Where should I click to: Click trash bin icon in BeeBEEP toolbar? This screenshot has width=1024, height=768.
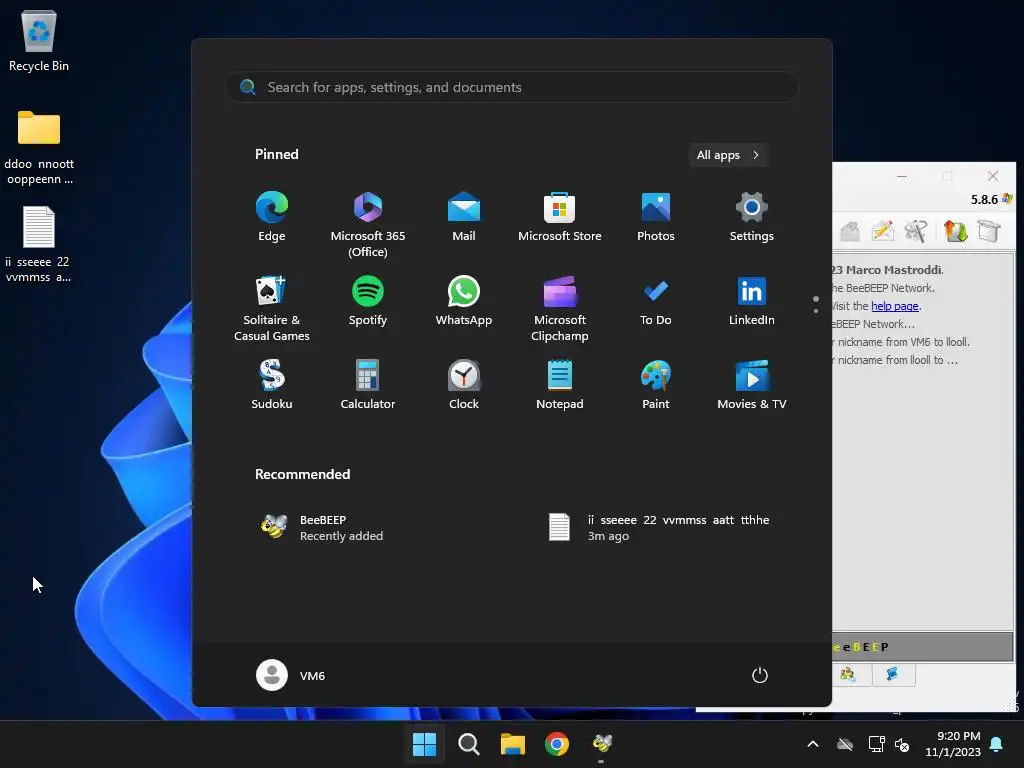pos(989,231)
